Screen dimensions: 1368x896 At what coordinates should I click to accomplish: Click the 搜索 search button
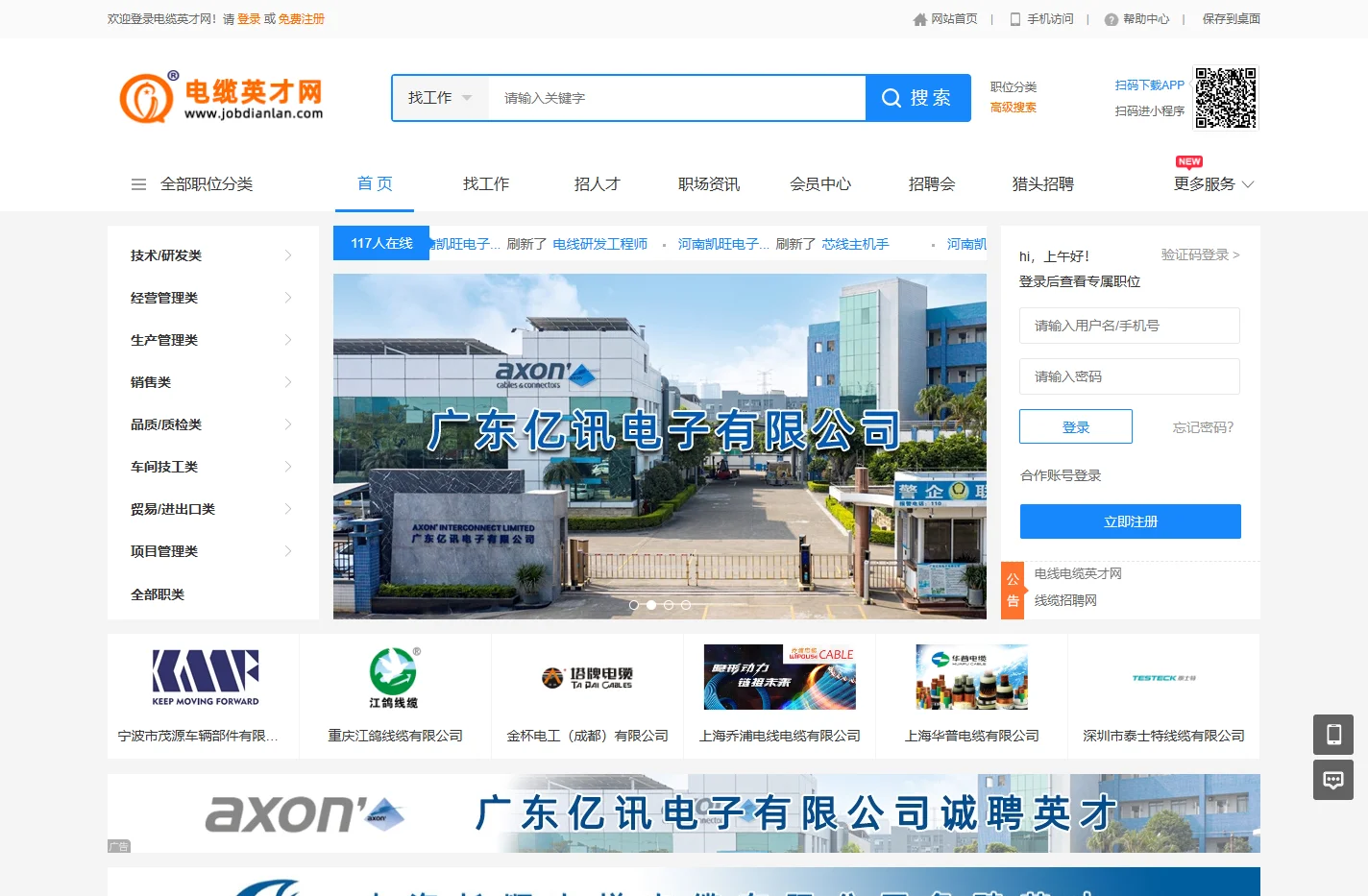tap(918, 98)
